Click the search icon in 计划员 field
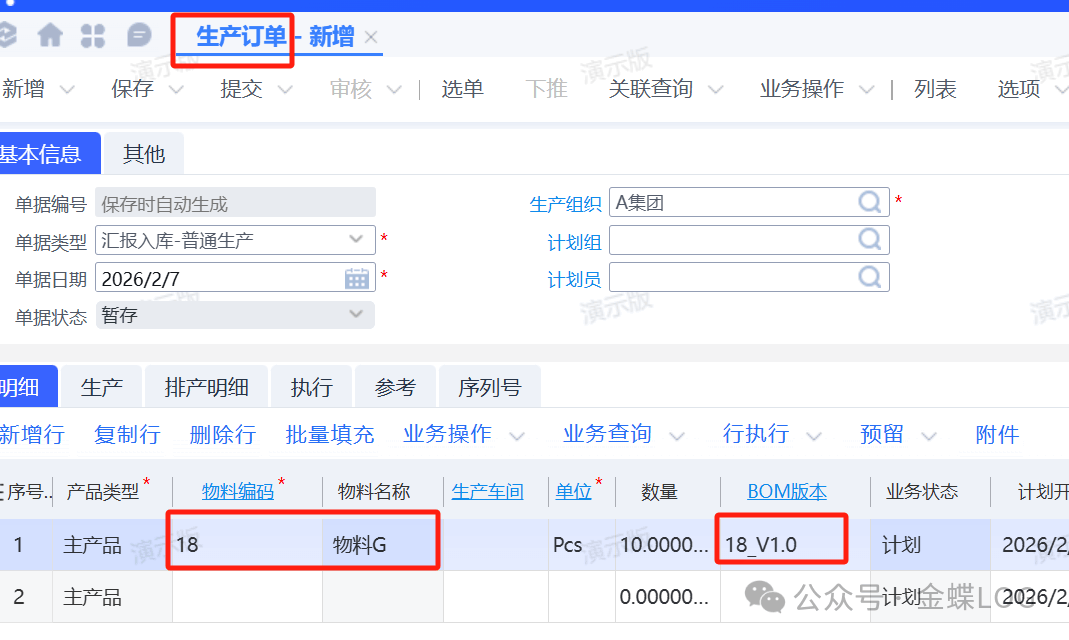This screenshot has height=640, width=1069. [870, 277]
